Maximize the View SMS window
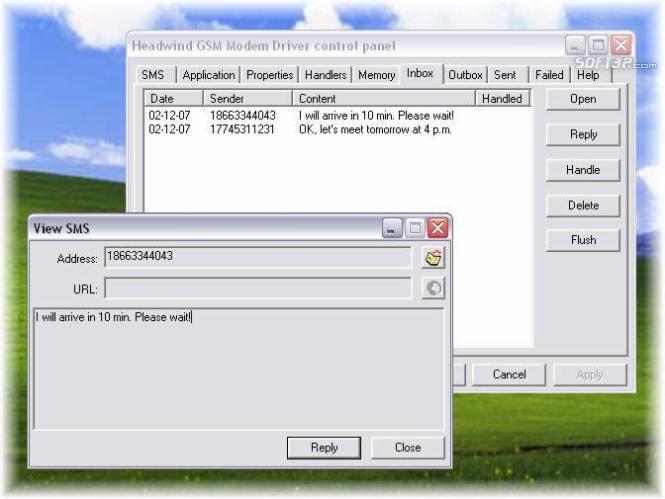Image resolution: width=665 pixels, height=499 pixels. tap(415, 228)
